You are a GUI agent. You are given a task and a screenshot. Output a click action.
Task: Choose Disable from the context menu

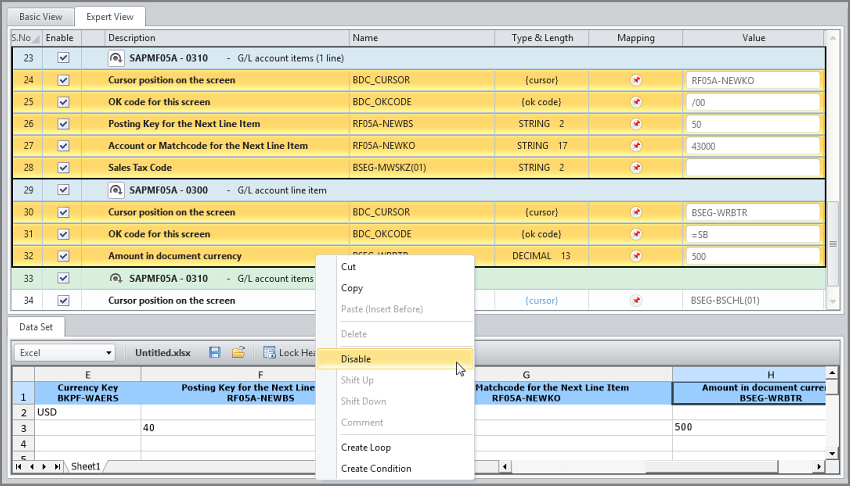356,359
